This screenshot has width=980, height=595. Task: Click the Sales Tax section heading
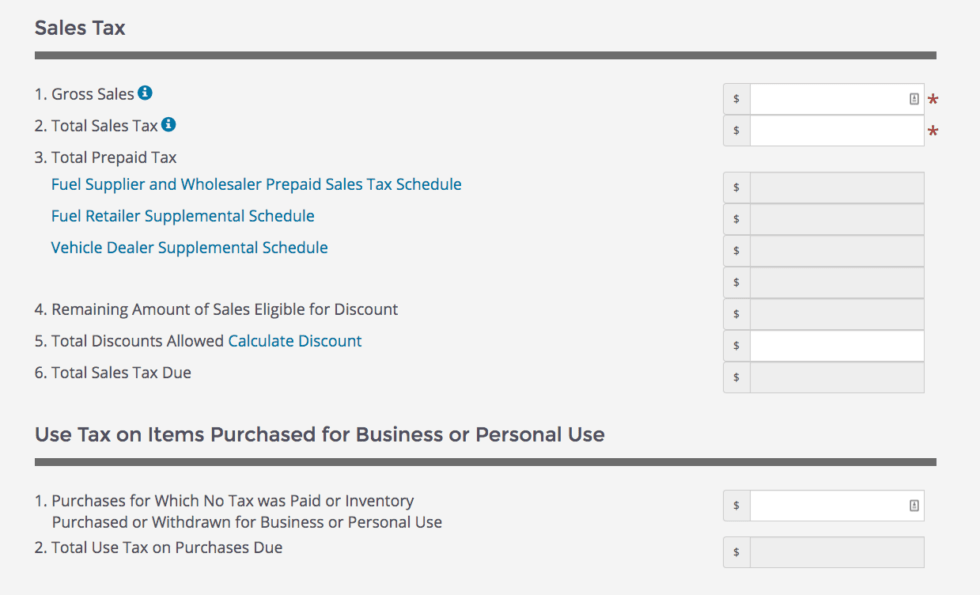pos(79,27)
